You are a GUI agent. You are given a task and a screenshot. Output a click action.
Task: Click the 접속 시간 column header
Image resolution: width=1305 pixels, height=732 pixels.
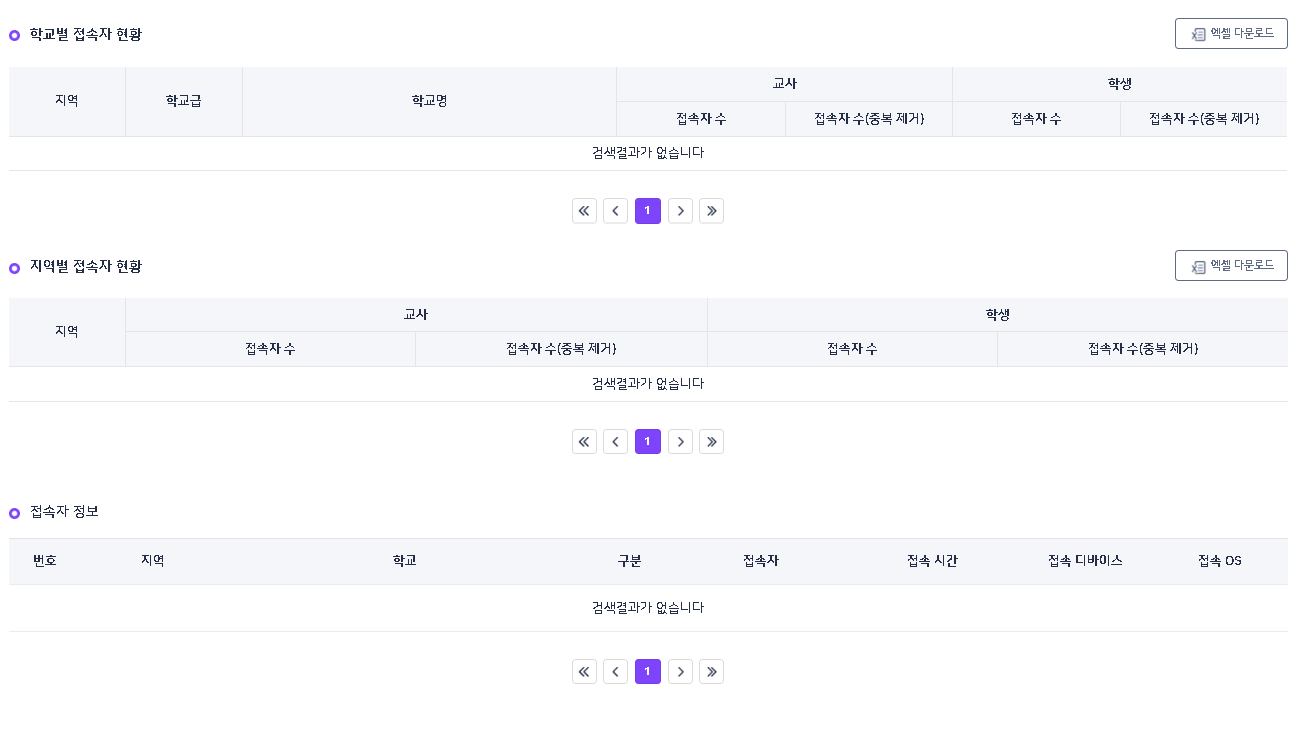pyautogui.click(x=932, y=561)
